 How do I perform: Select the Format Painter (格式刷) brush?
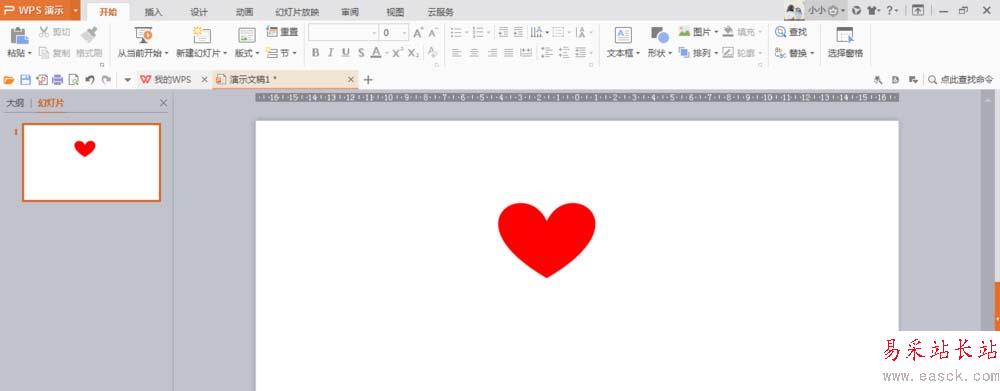(x=89, y=34)
